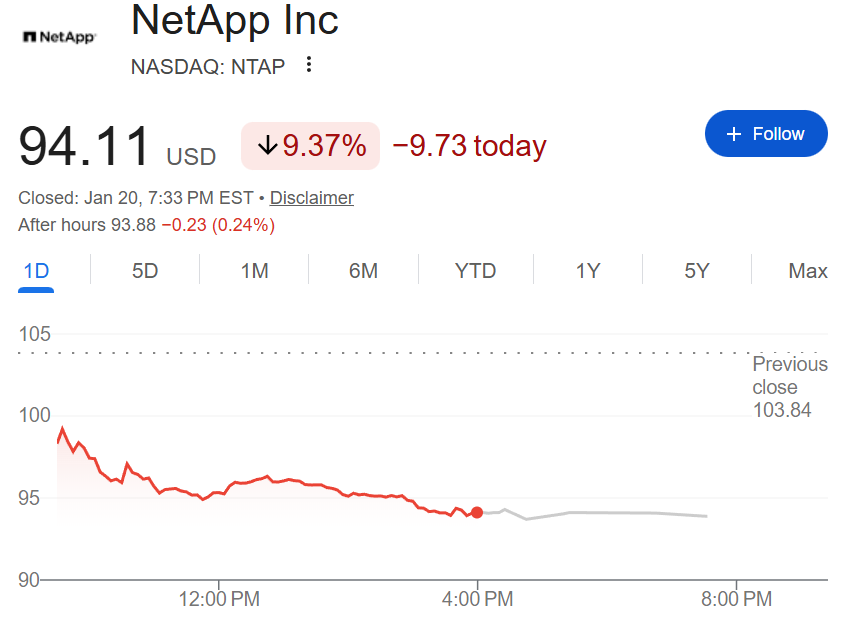Show the 1M chart range
Screen dimensions: 843x630
click(254, 270)
